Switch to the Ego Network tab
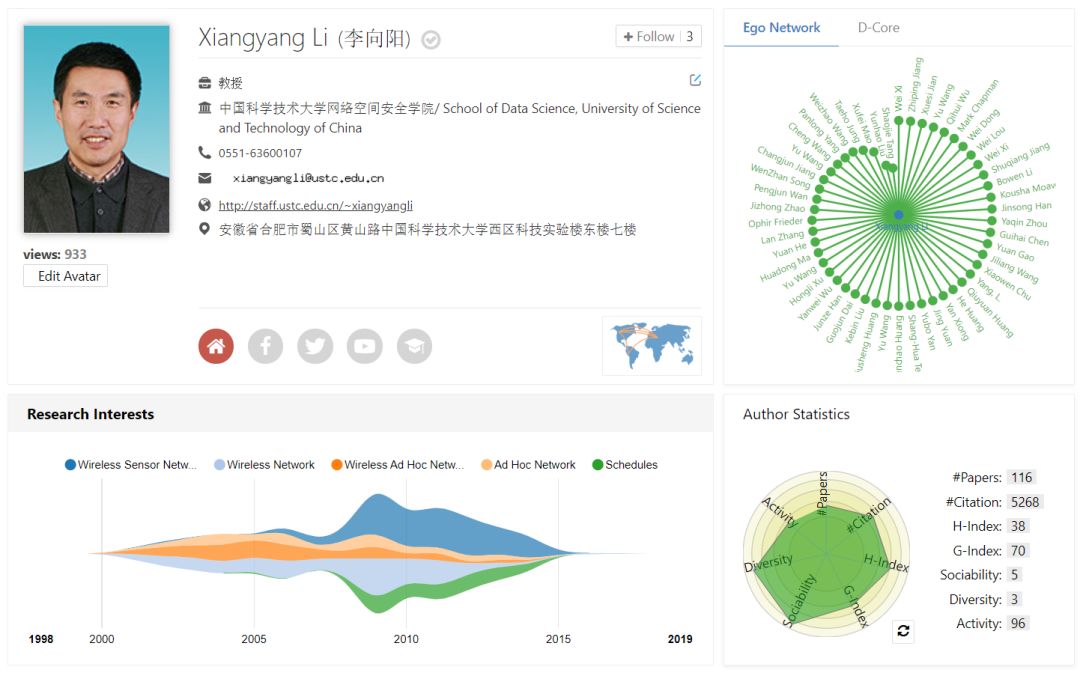1080x673 pixels. pos(781,28)
